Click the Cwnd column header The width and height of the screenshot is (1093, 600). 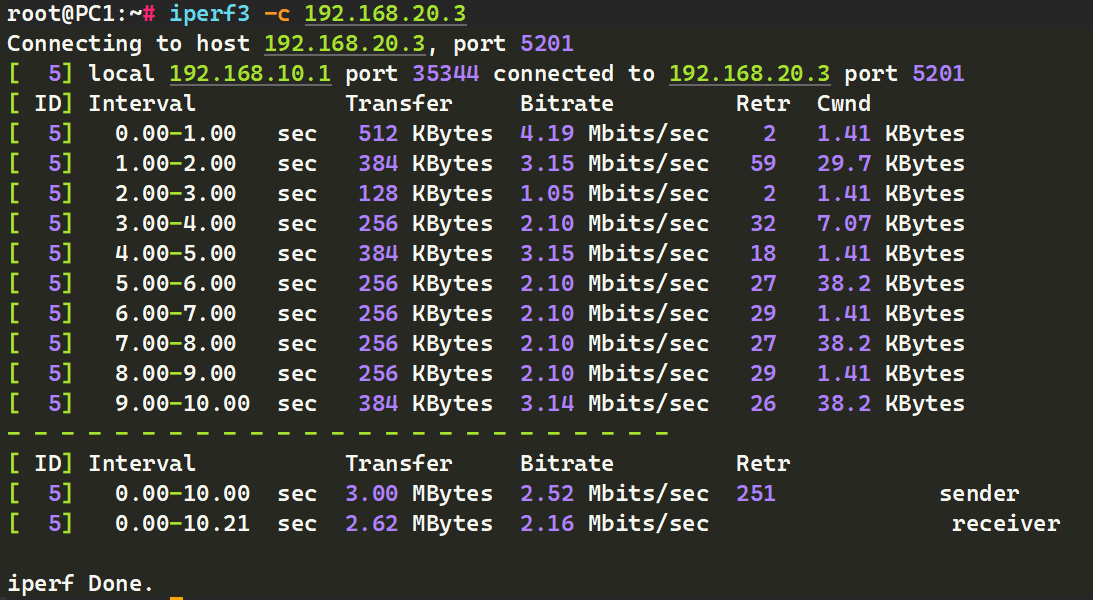[843, 103]
